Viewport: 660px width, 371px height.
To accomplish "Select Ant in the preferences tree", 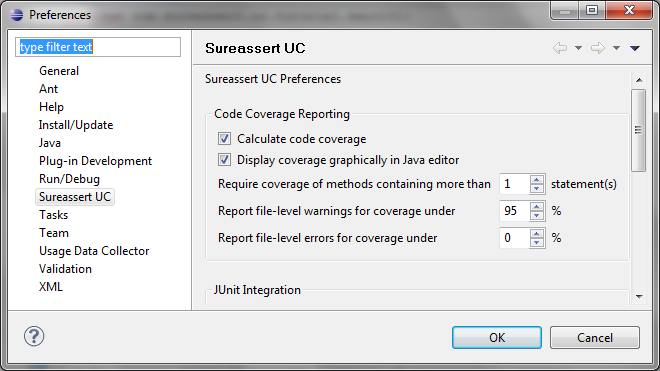I will (x=48, y=89).
